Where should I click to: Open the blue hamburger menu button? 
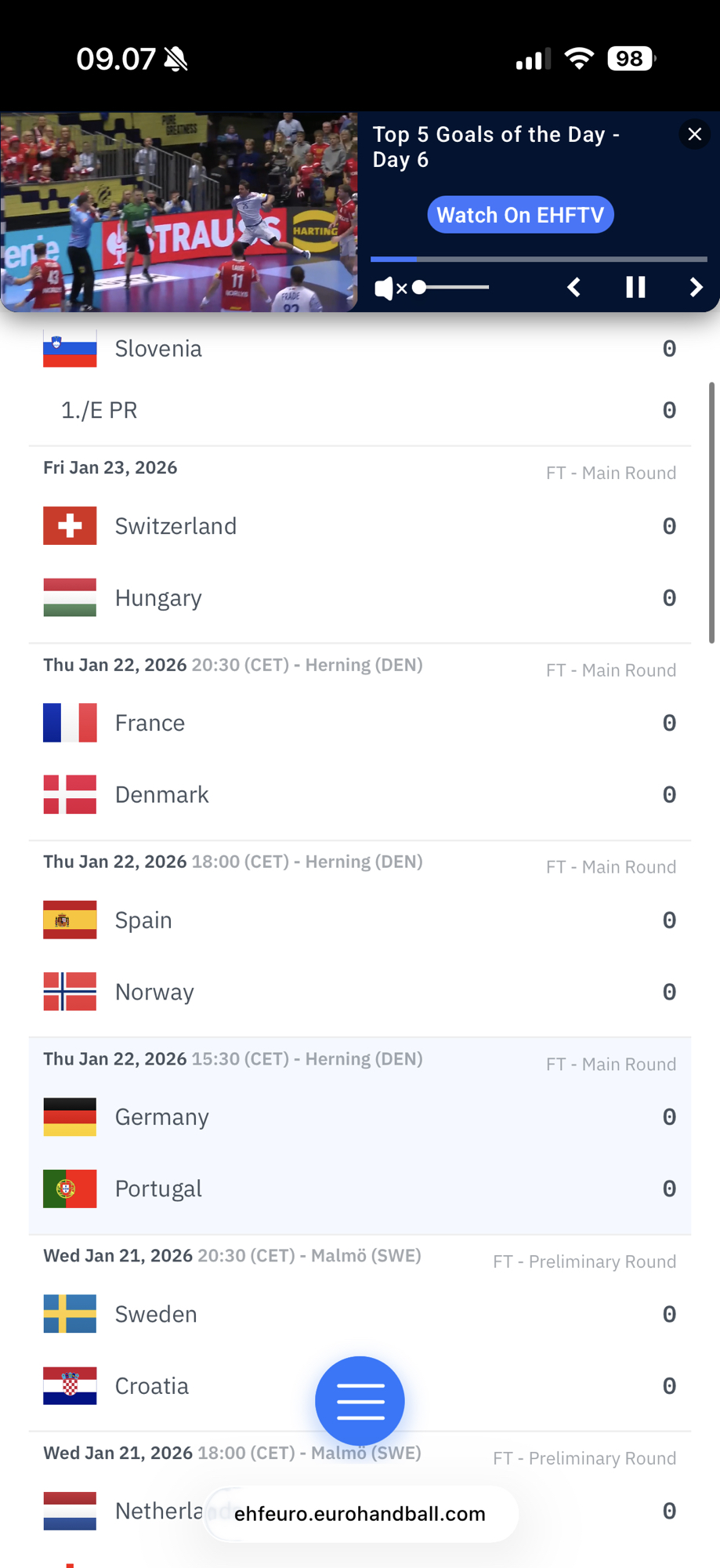(x=360, y=1400)
